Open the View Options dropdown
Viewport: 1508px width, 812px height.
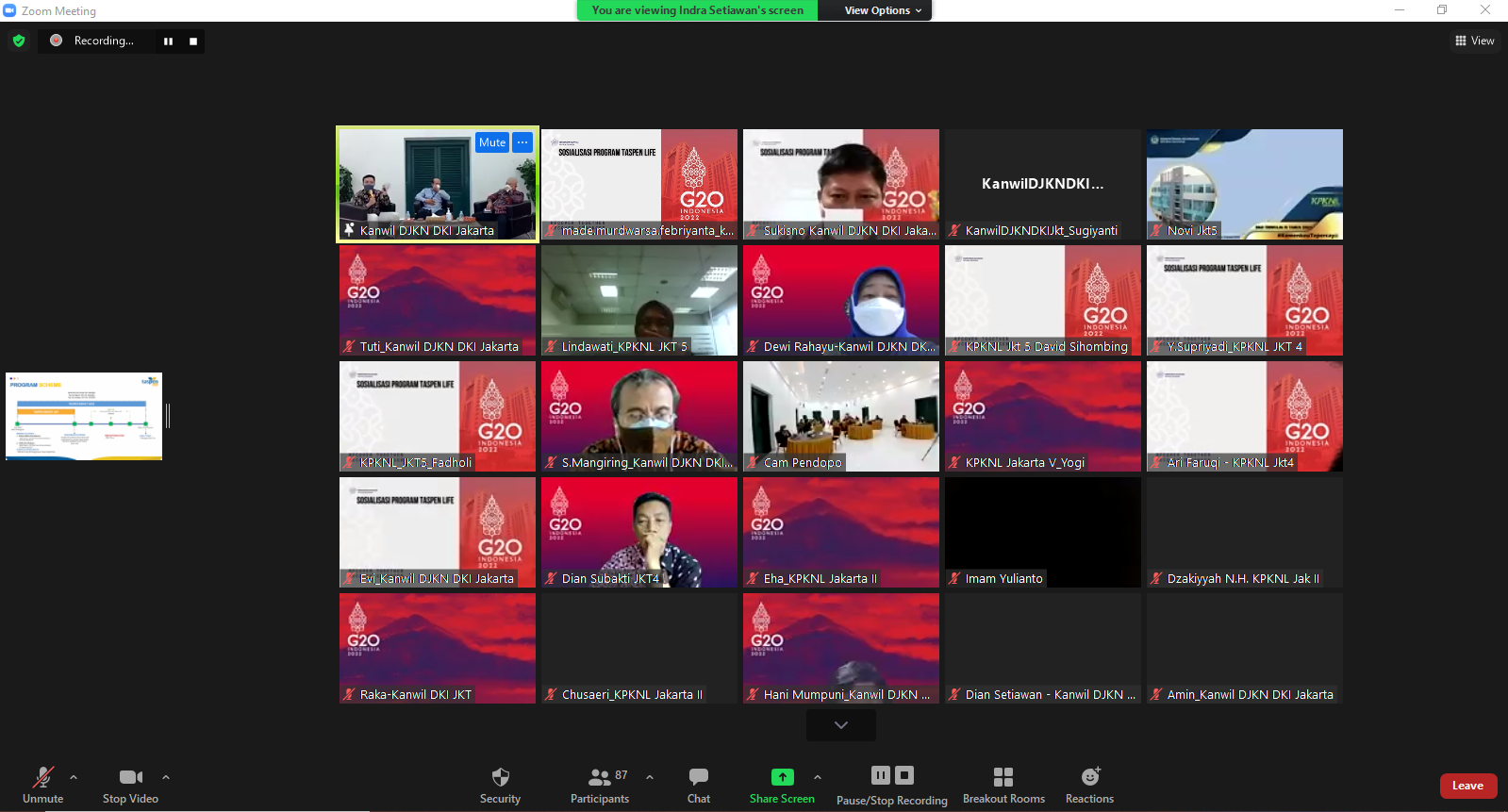882,10
